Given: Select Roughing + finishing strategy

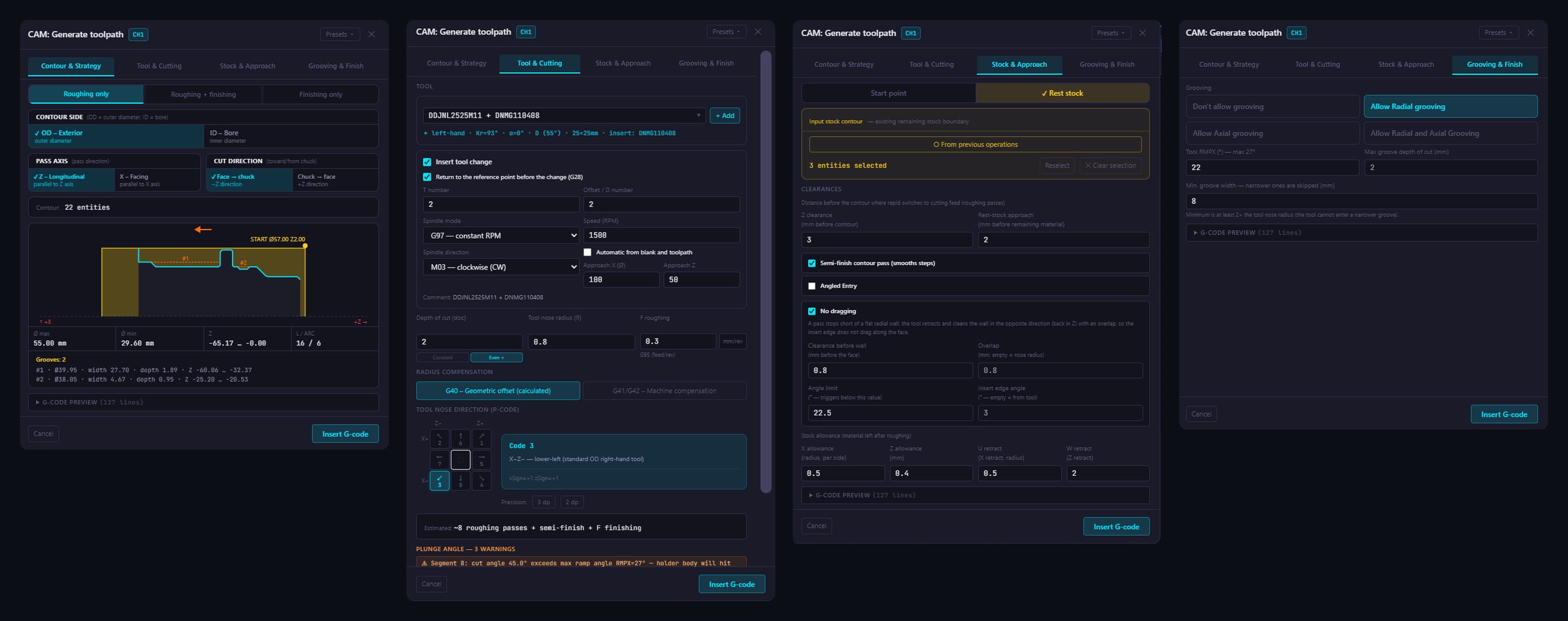Looking at the screenshot, I should tap(203, 94).
